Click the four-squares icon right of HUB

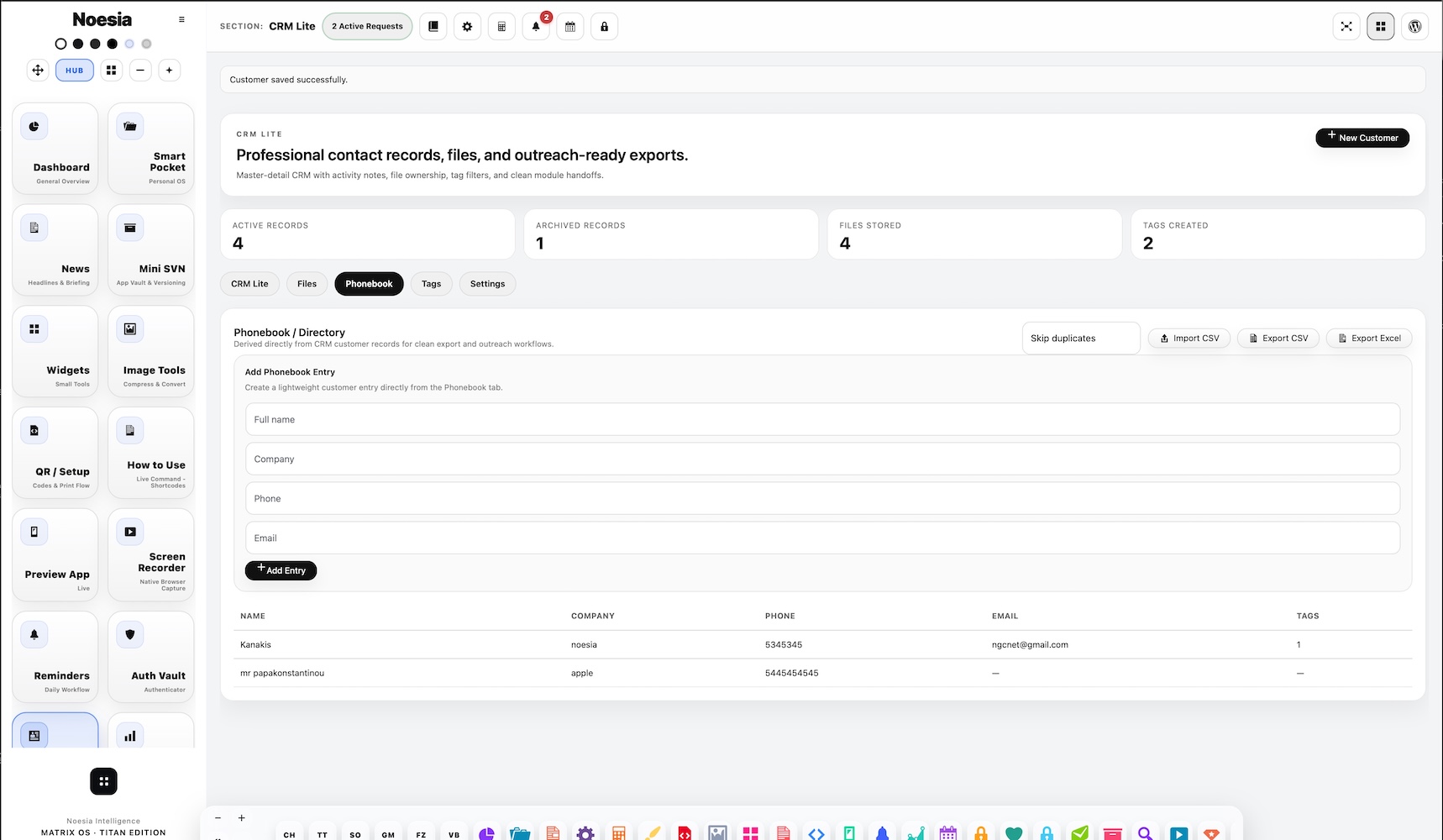click(x=112, y=71)
